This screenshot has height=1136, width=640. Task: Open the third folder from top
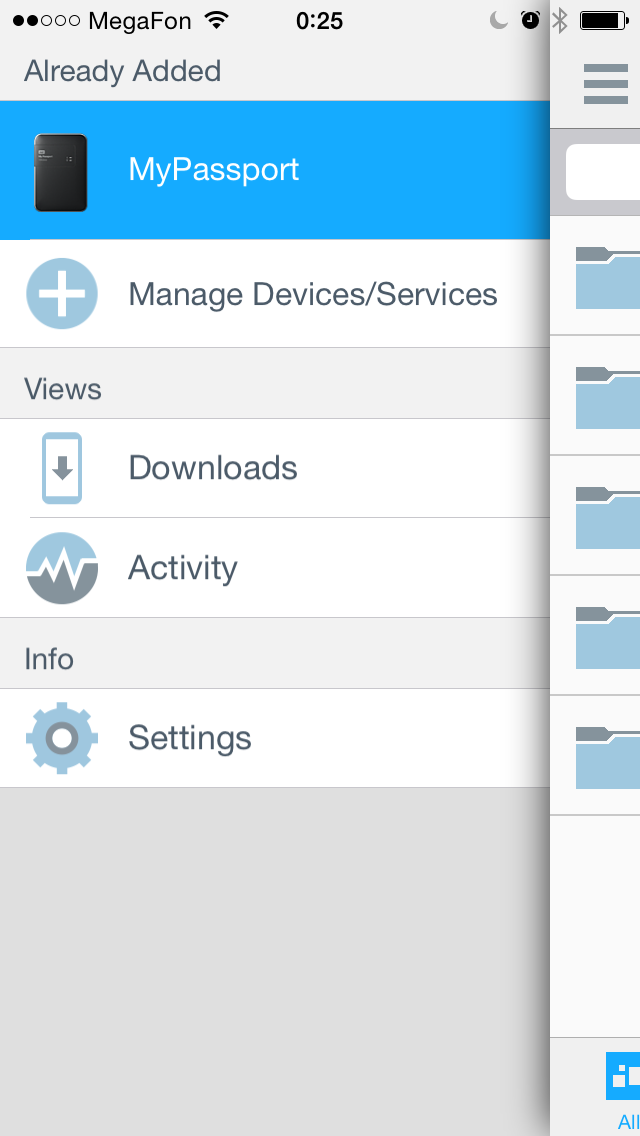[608, 516]
